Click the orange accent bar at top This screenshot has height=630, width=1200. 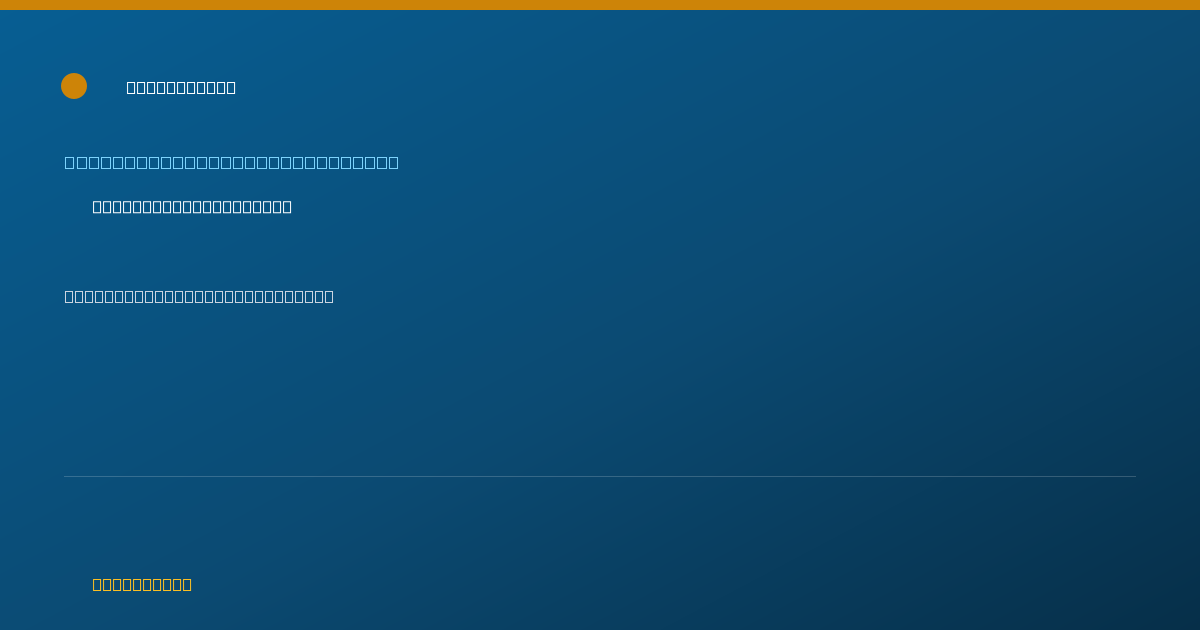[600, 5]
